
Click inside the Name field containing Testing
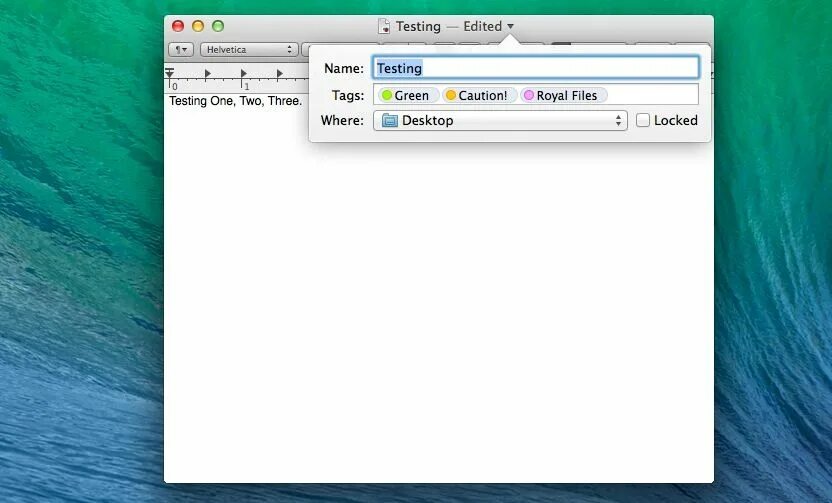(x=536, y=68)
